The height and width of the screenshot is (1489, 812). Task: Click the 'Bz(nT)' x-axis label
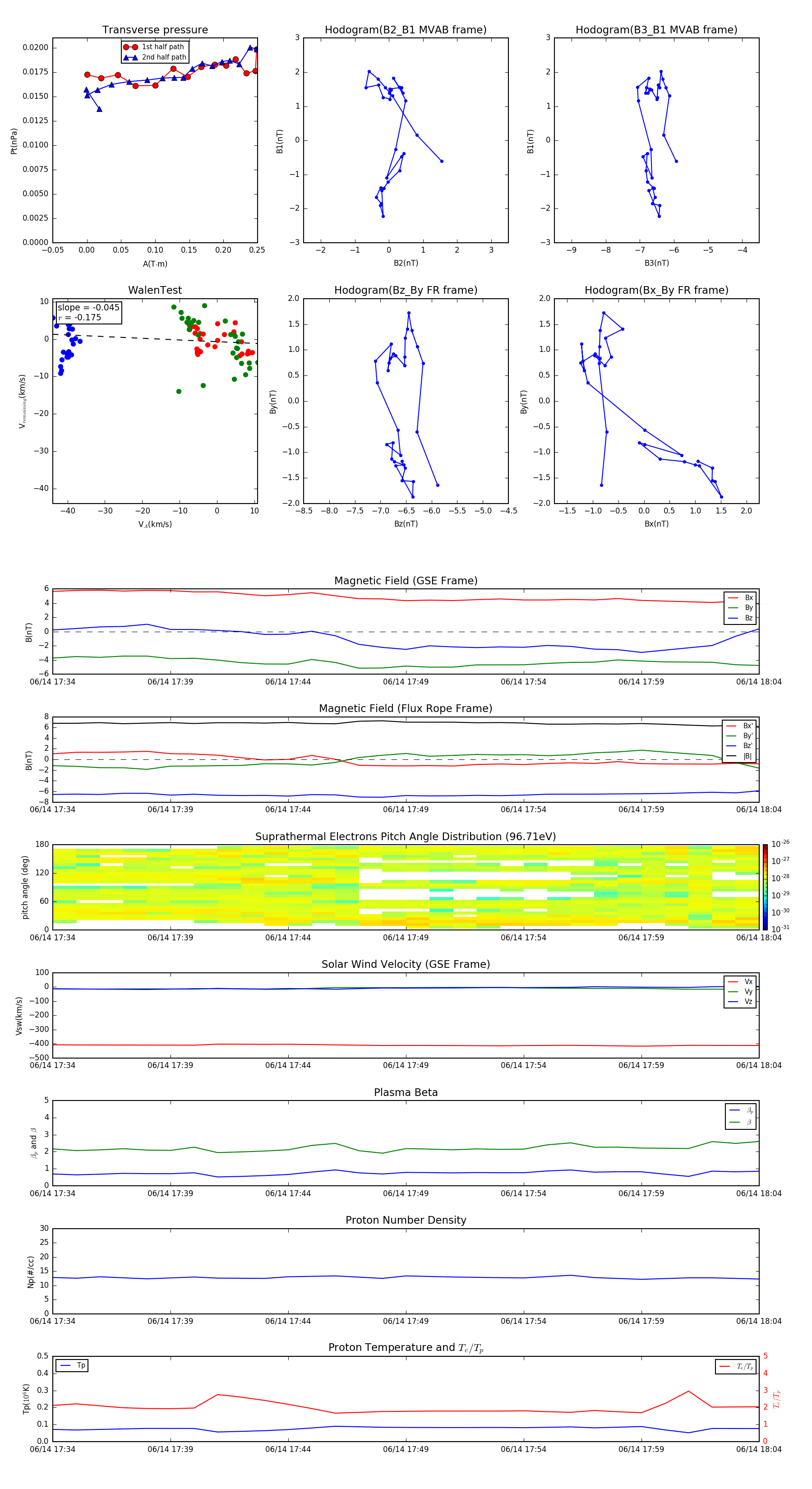pyautogui.click(x=406, y=524)
